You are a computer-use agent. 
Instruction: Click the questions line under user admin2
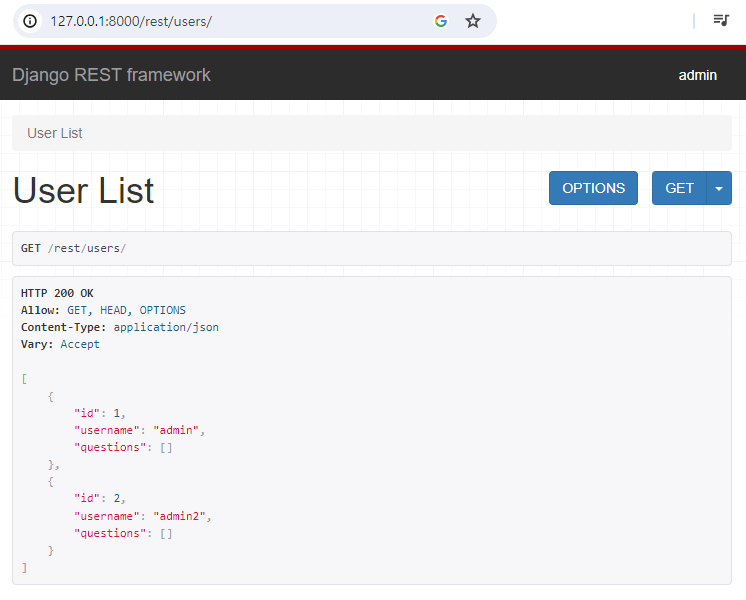[123, 533]
